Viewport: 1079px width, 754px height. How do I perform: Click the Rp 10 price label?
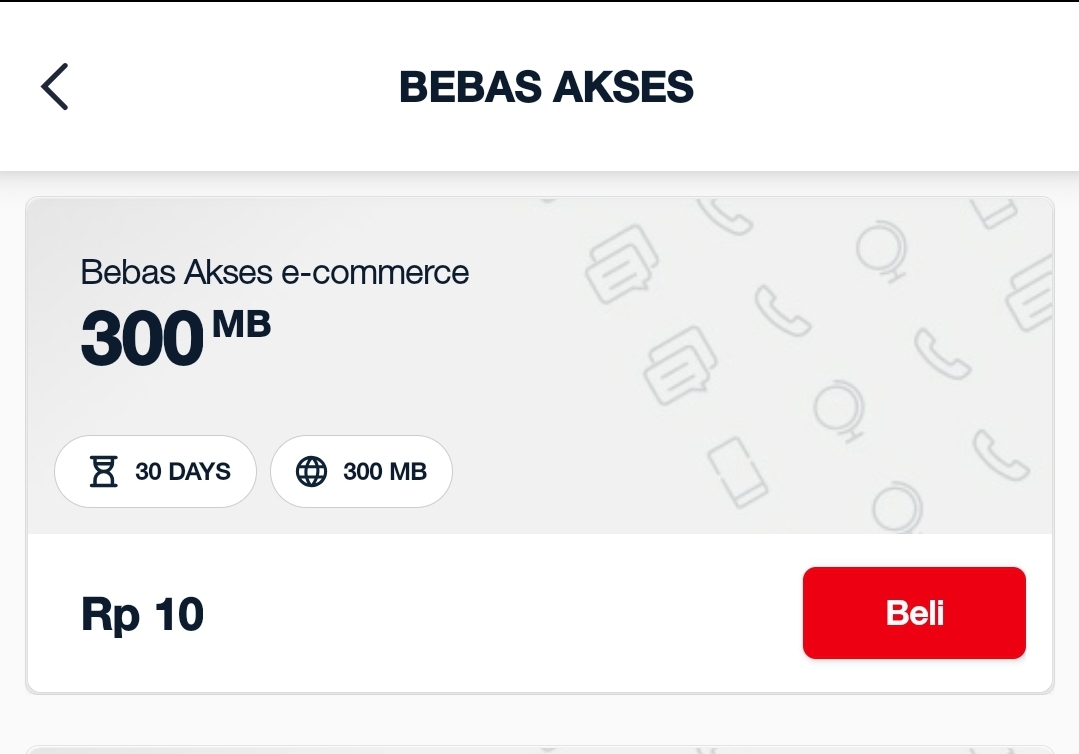click(x=142, y=614)
